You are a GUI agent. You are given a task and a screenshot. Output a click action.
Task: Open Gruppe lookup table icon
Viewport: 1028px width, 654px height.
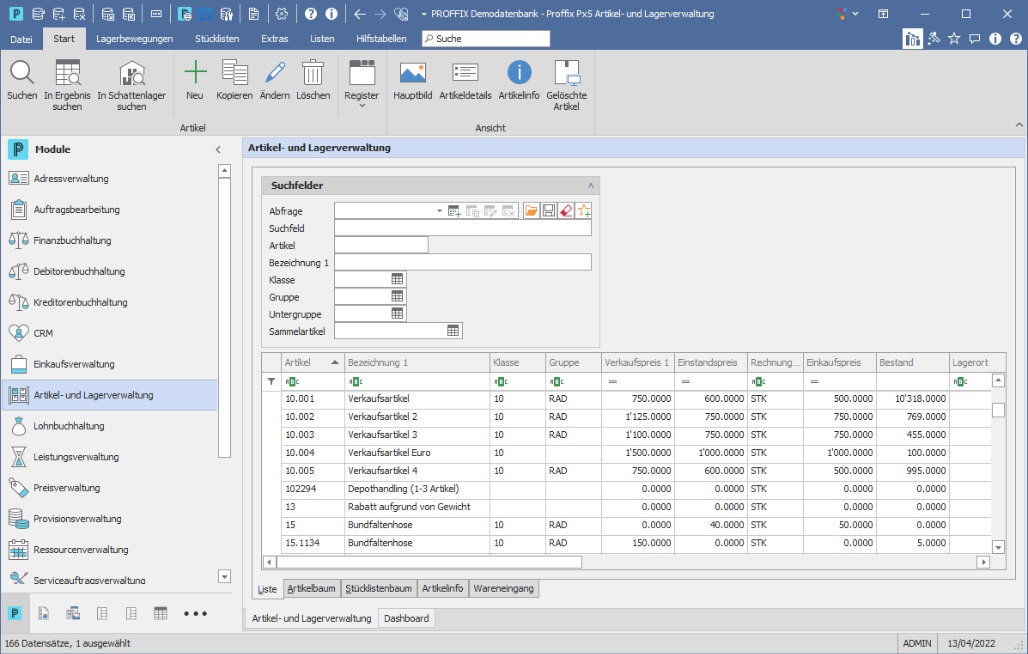[x=397, y=296]
